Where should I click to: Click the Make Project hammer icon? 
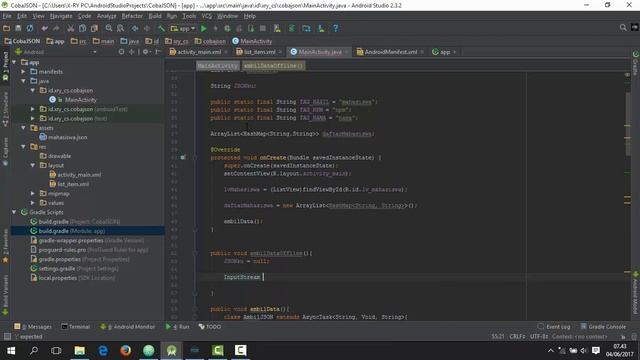point(161,28)
